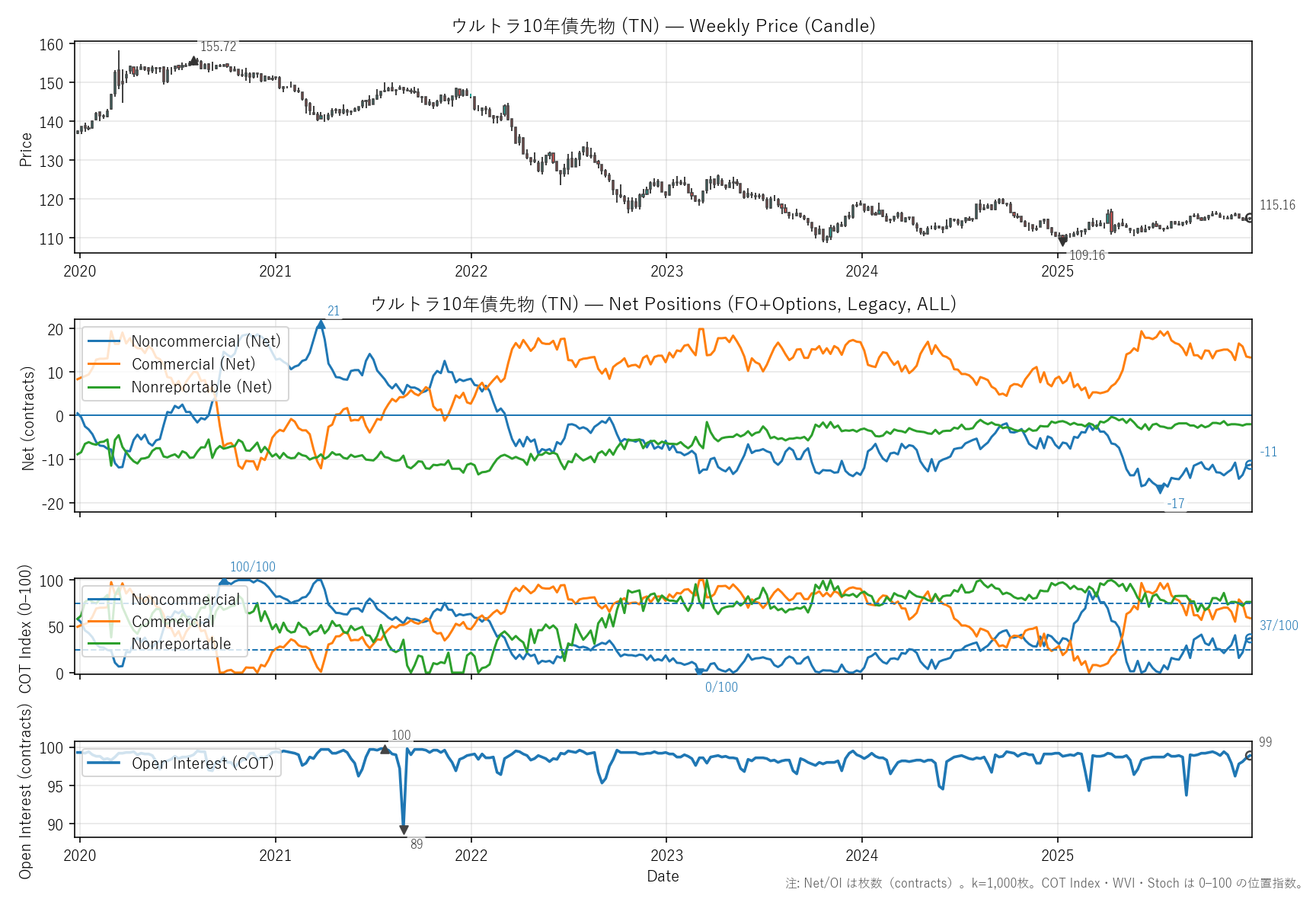Click the Date axis label at the bottom

663,876
